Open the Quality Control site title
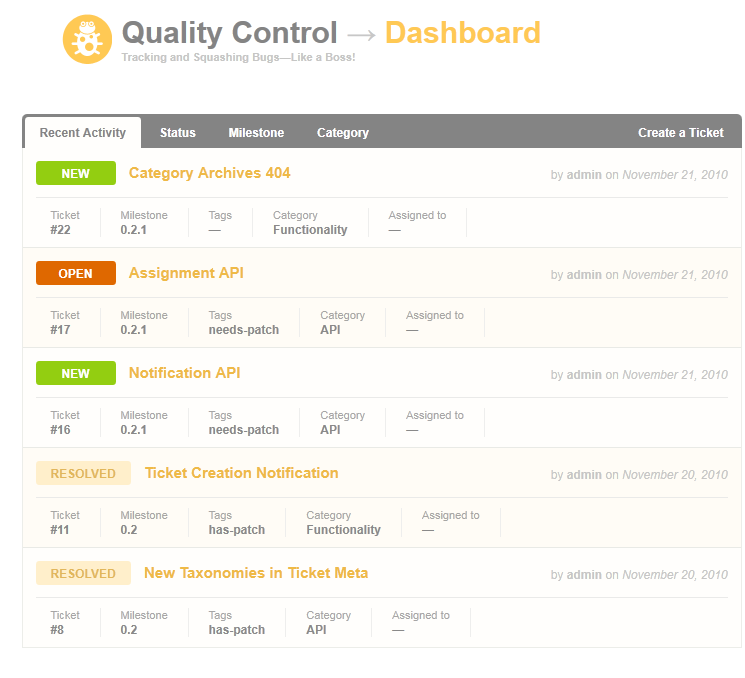 pyautogui.click(x=229, y=32)
